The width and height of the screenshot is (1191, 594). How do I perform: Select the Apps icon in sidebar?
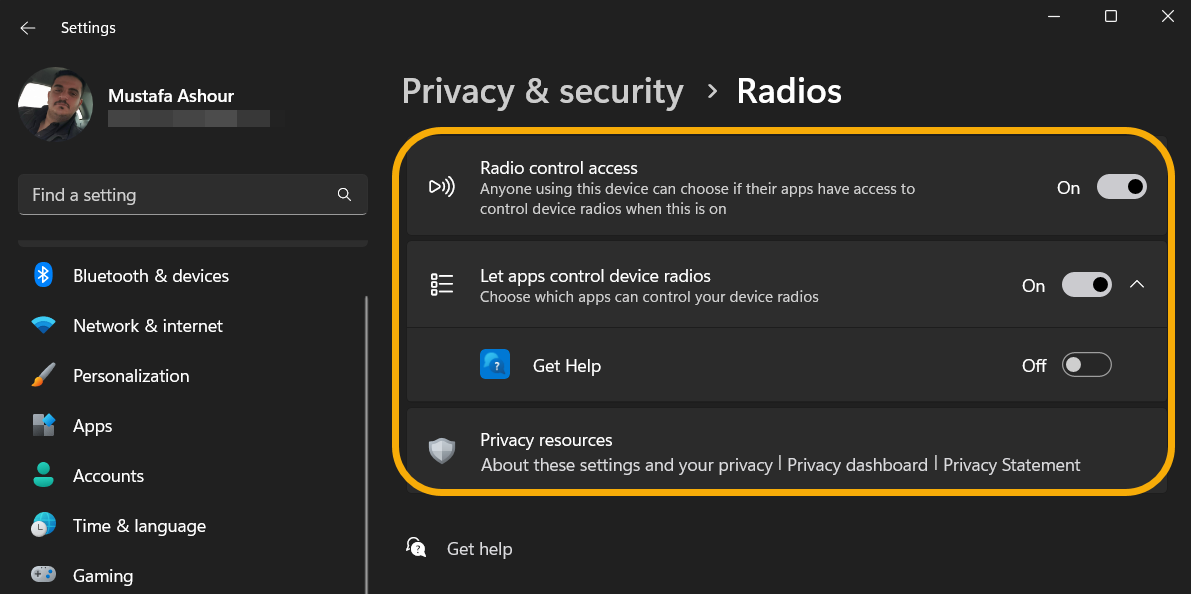(x=43, y=425)
